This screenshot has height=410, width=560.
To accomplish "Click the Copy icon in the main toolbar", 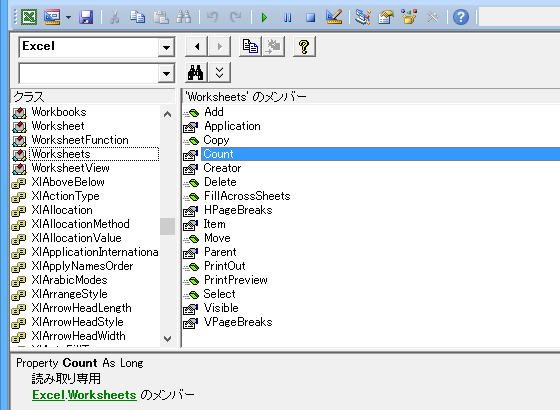I will pos(138,17).
